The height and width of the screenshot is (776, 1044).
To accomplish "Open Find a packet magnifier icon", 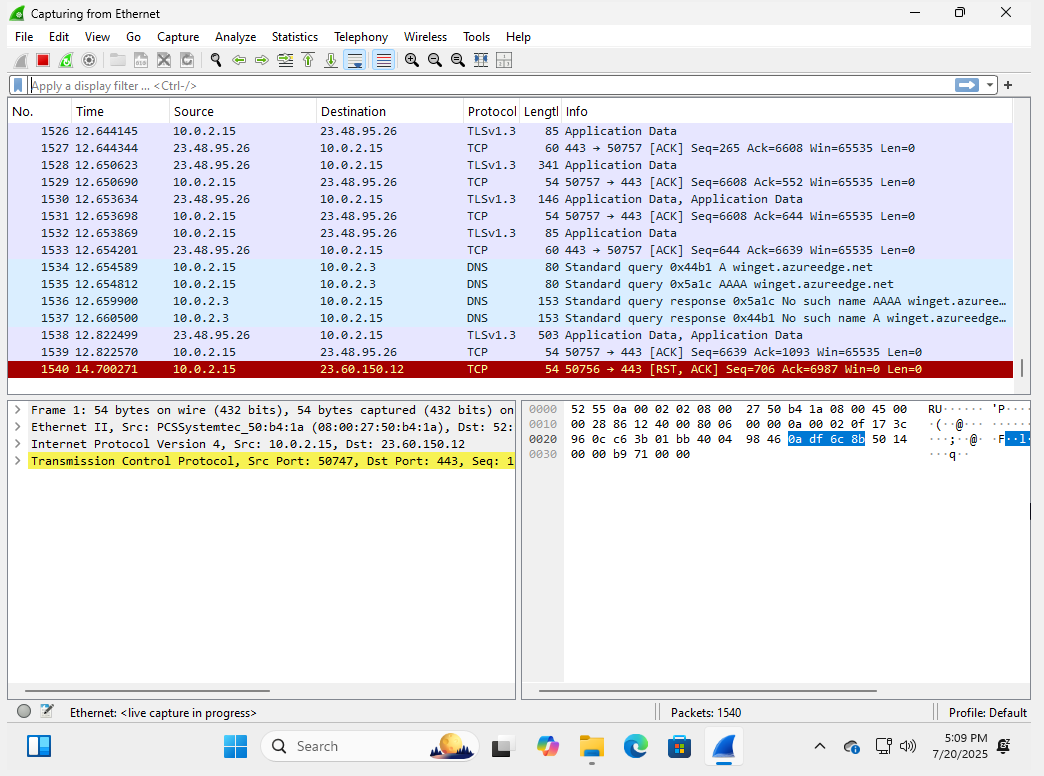I will point(216,61).
